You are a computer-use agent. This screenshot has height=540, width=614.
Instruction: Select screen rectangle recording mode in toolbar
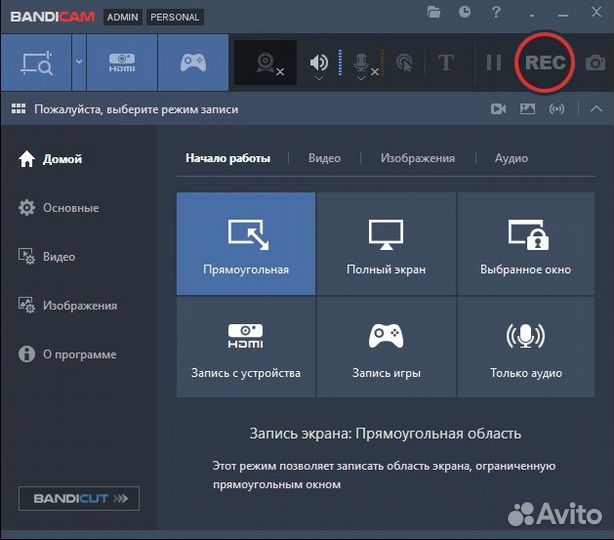click(36, 63)
